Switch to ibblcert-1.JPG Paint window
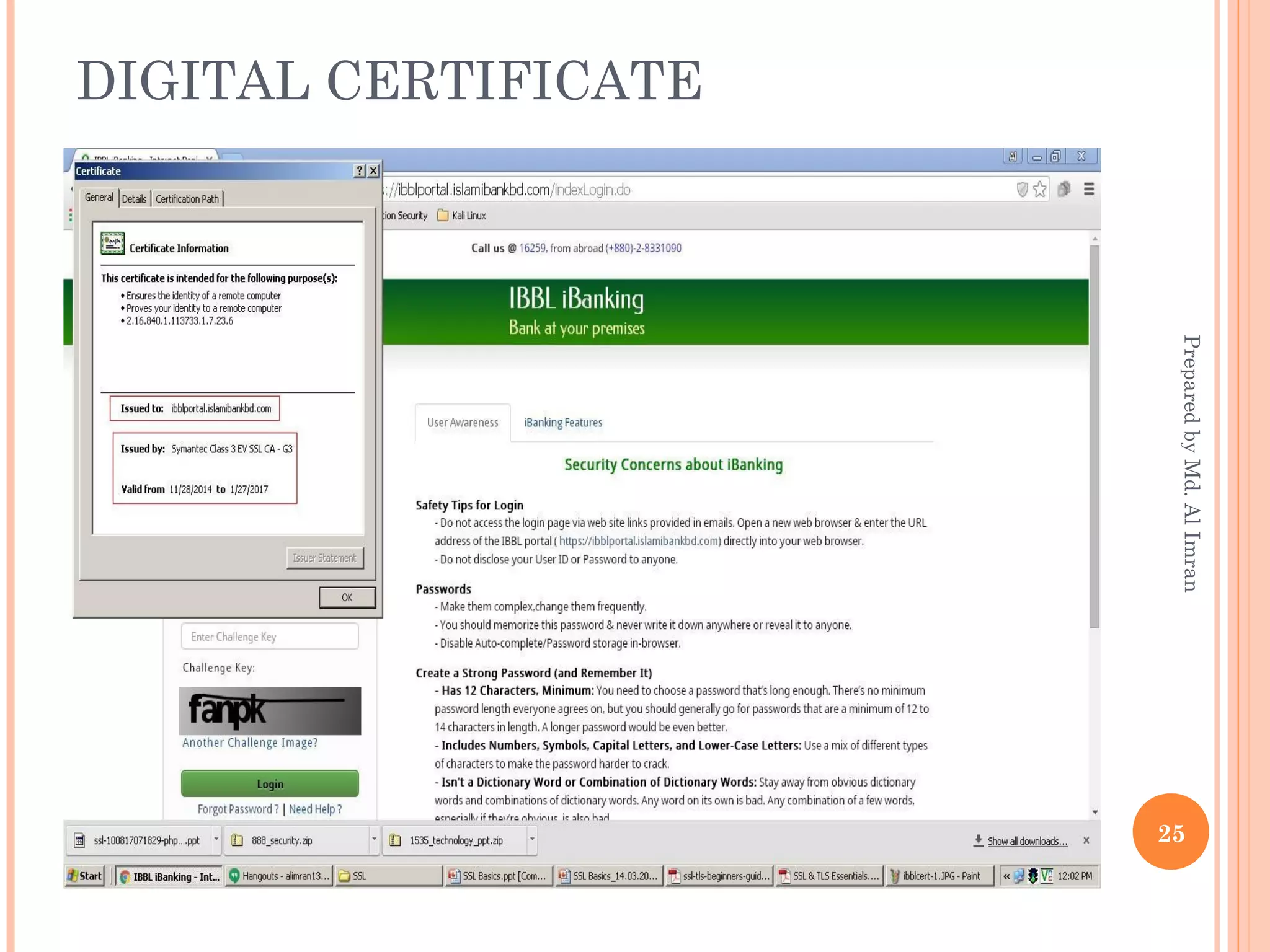1270x952 pixels. point(939,876)
